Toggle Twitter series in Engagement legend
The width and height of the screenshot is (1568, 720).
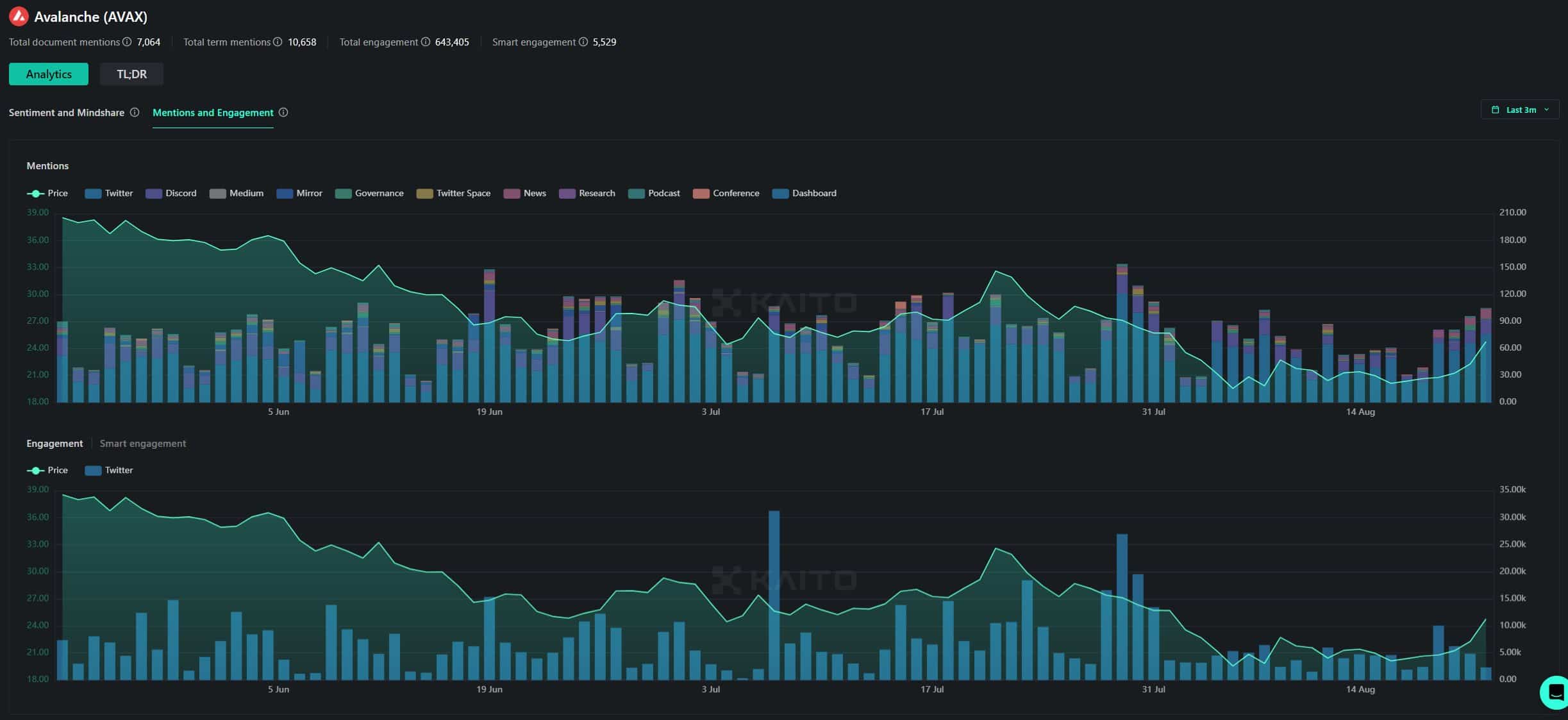click(x=109, y=470)
